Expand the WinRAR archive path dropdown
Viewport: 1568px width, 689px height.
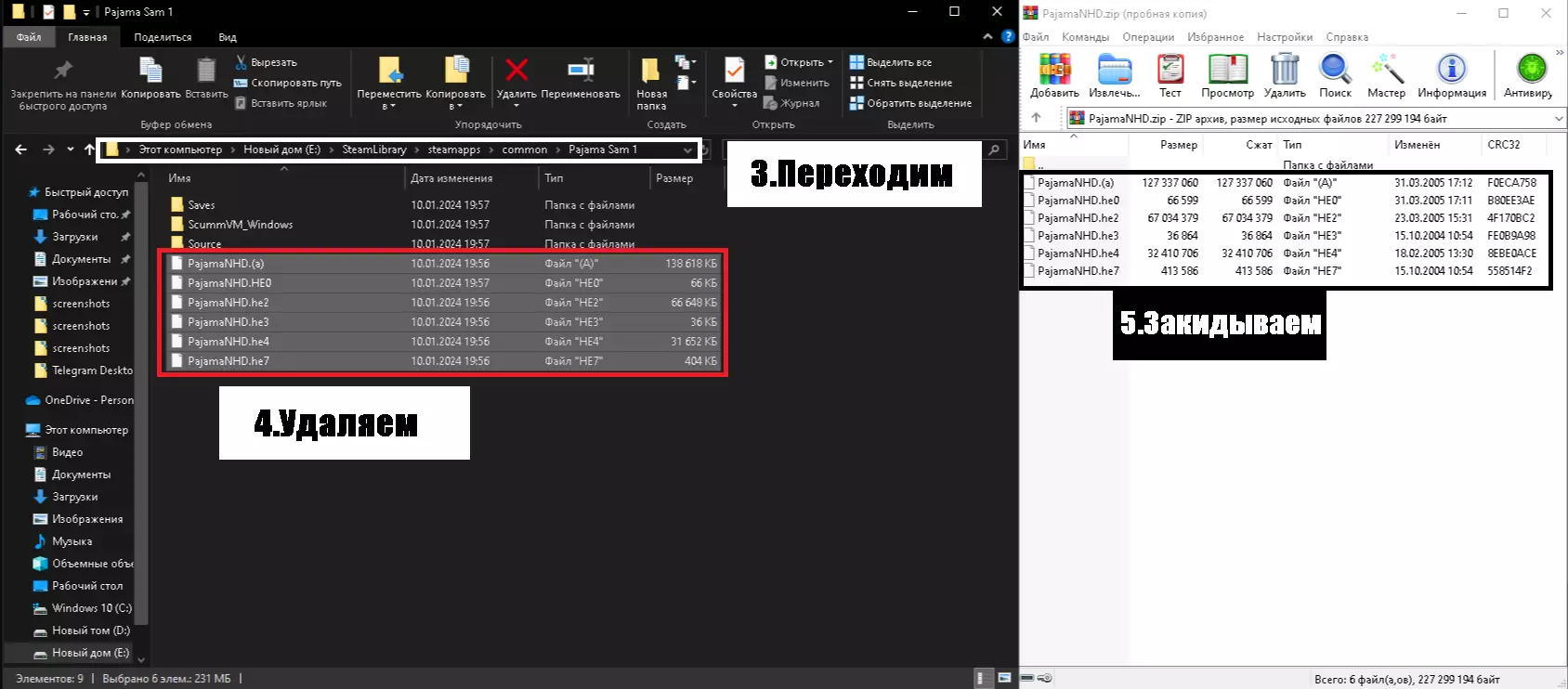(x=1559, y=119)
